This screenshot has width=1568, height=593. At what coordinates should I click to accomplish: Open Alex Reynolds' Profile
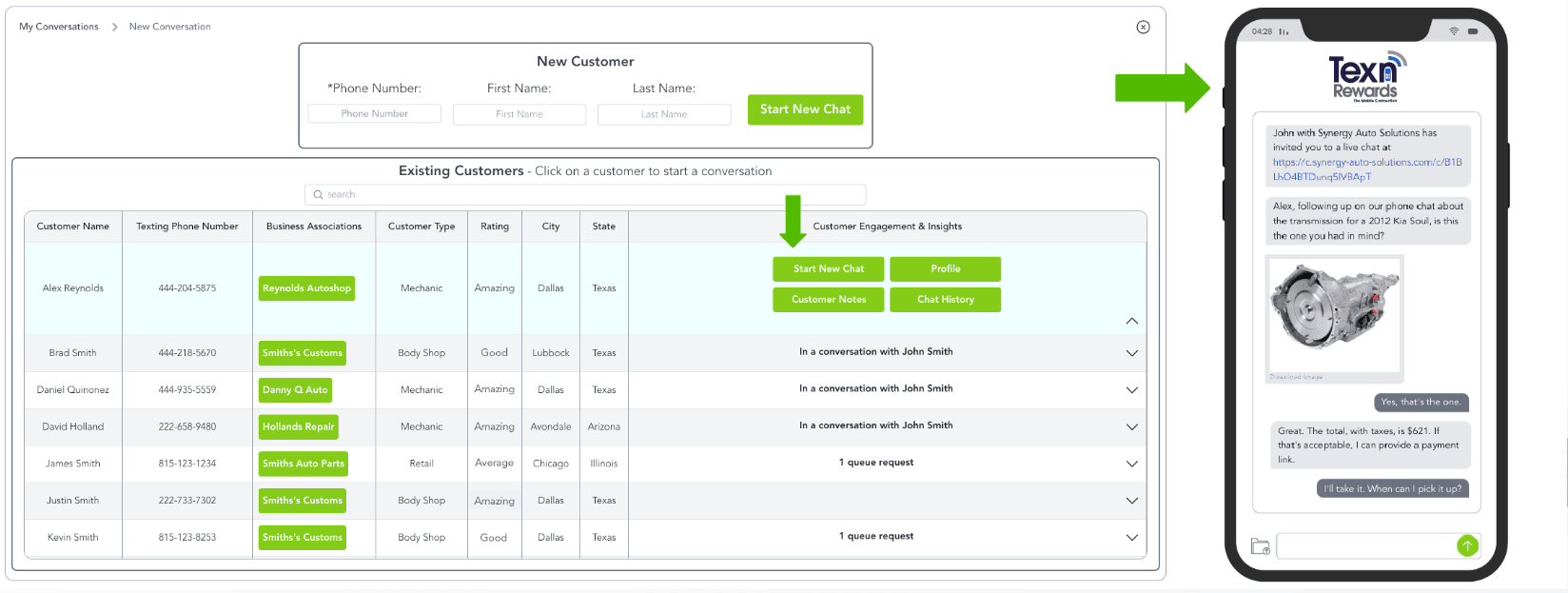(x=945, y=268)
